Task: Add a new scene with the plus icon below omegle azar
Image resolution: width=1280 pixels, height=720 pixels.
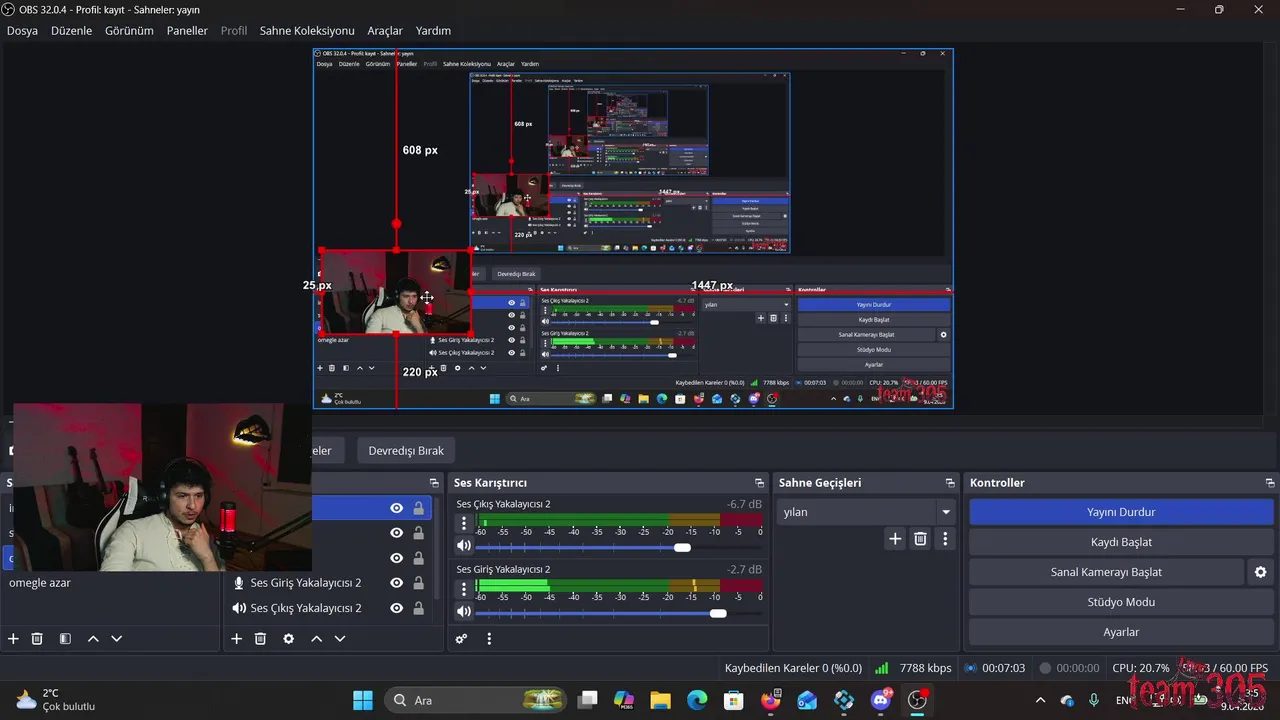Action: [x=13, y=638]
